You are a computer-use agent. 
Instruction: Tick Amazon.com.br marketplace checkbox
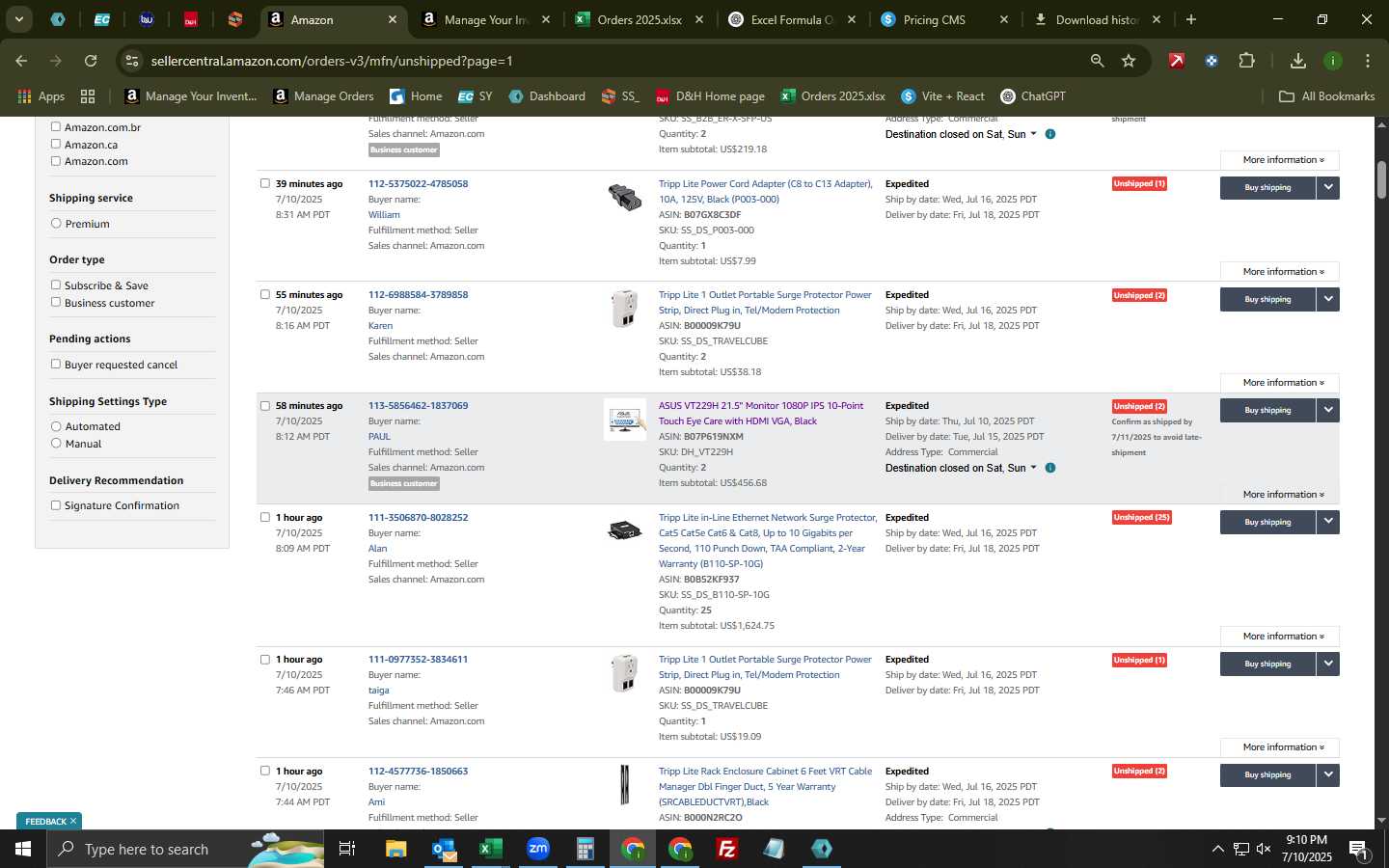56,126
